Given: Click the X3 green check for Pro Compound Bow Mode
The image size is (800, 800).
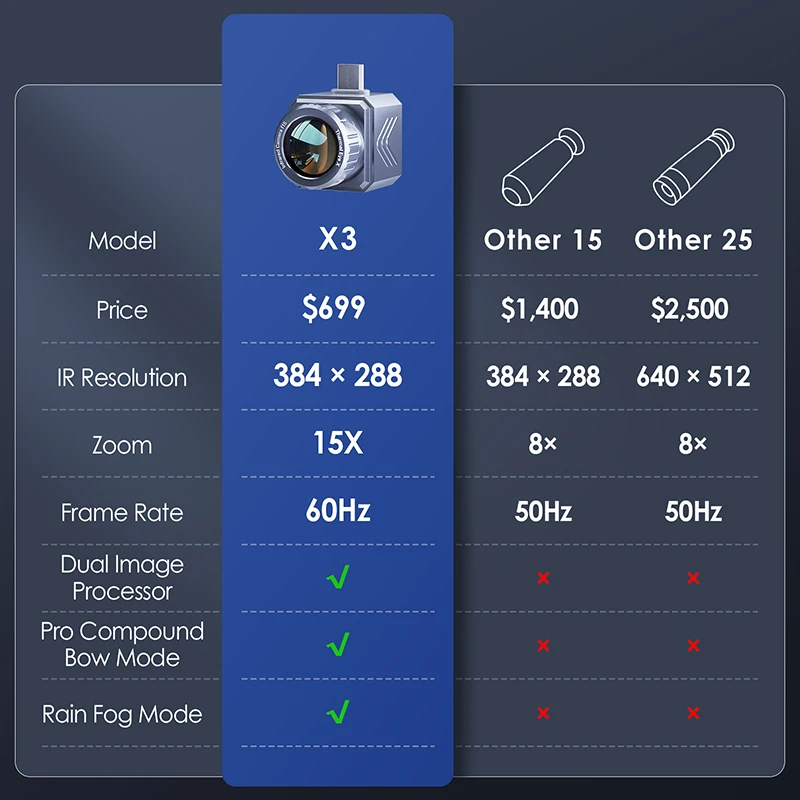Looking at the screenshot, I should (x=338, y=645).
